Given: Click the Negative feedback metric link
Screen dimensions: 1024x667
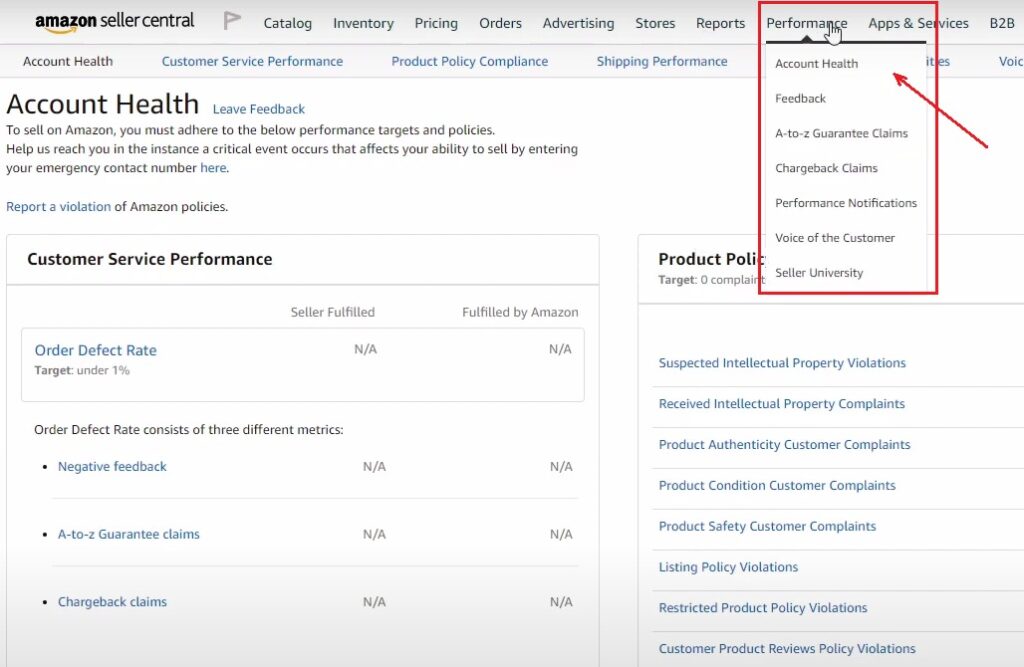Looking at the screenshot, I should (x=112, y=467).
